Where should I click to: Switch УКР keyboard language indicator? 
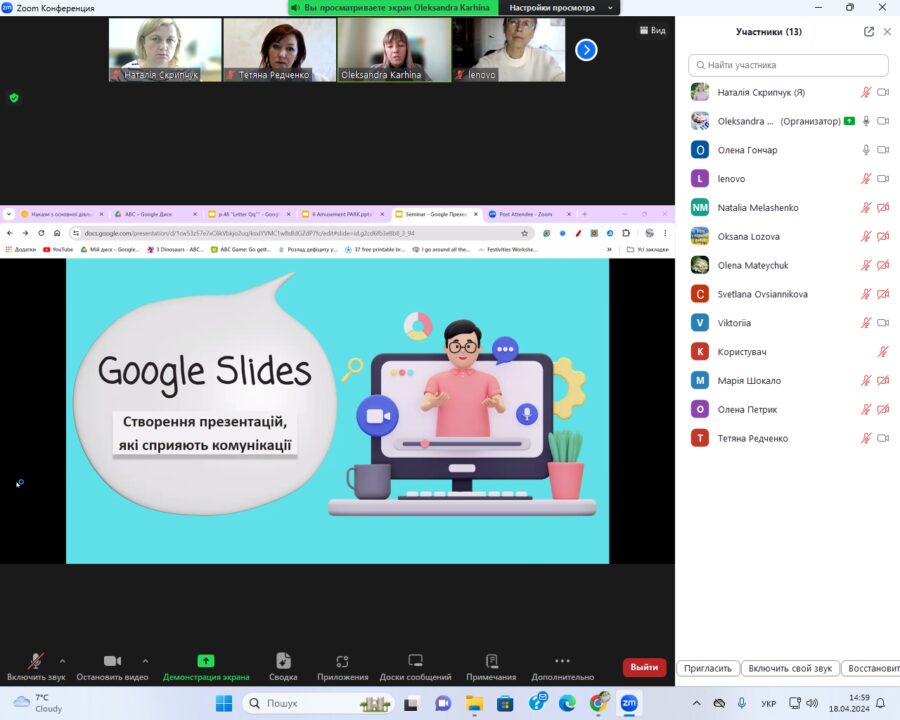pos(769,703)
